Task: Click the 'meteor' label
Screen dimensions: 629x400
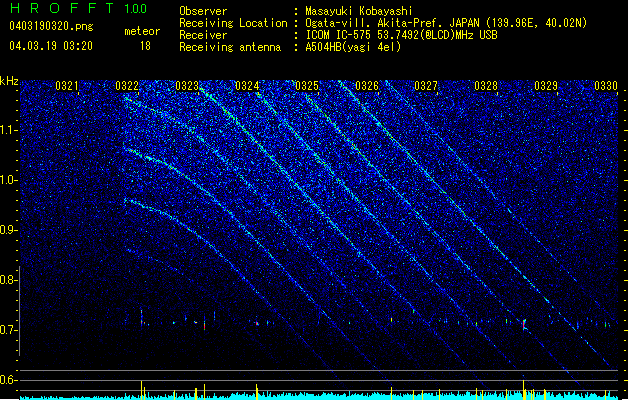Action: (x=142, y=31)
